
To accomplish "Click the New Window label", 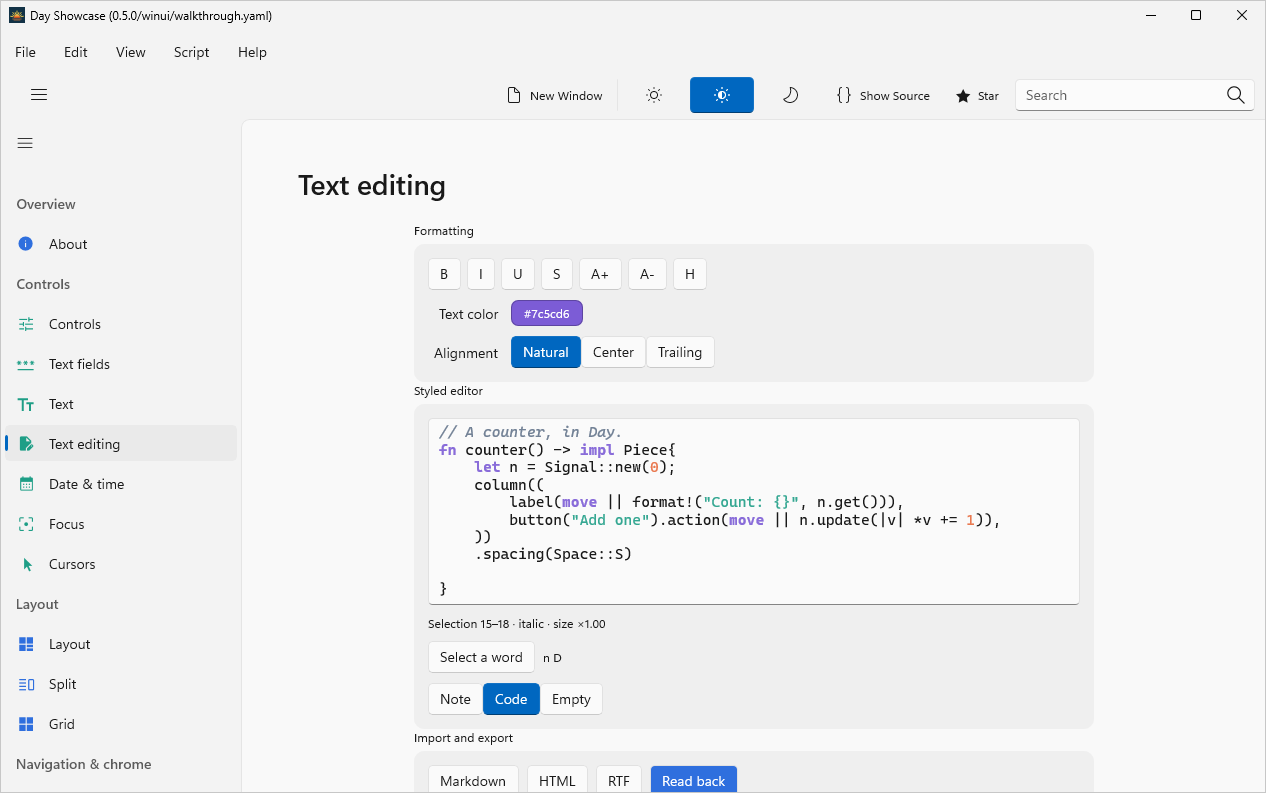I will point(566,96).
